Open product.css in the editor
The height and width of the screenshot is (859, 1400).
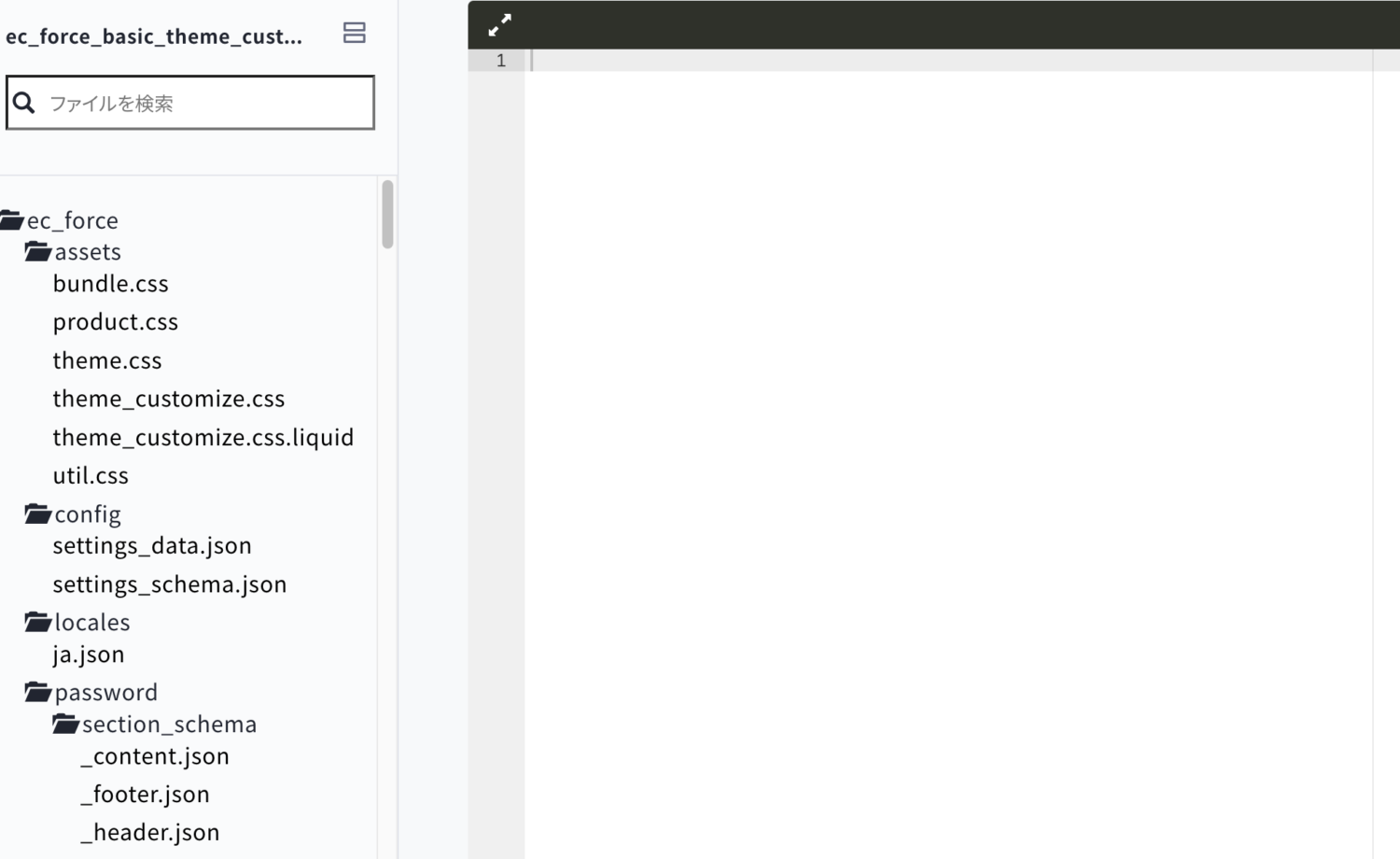pyautogui.click(x=115, y=322)
